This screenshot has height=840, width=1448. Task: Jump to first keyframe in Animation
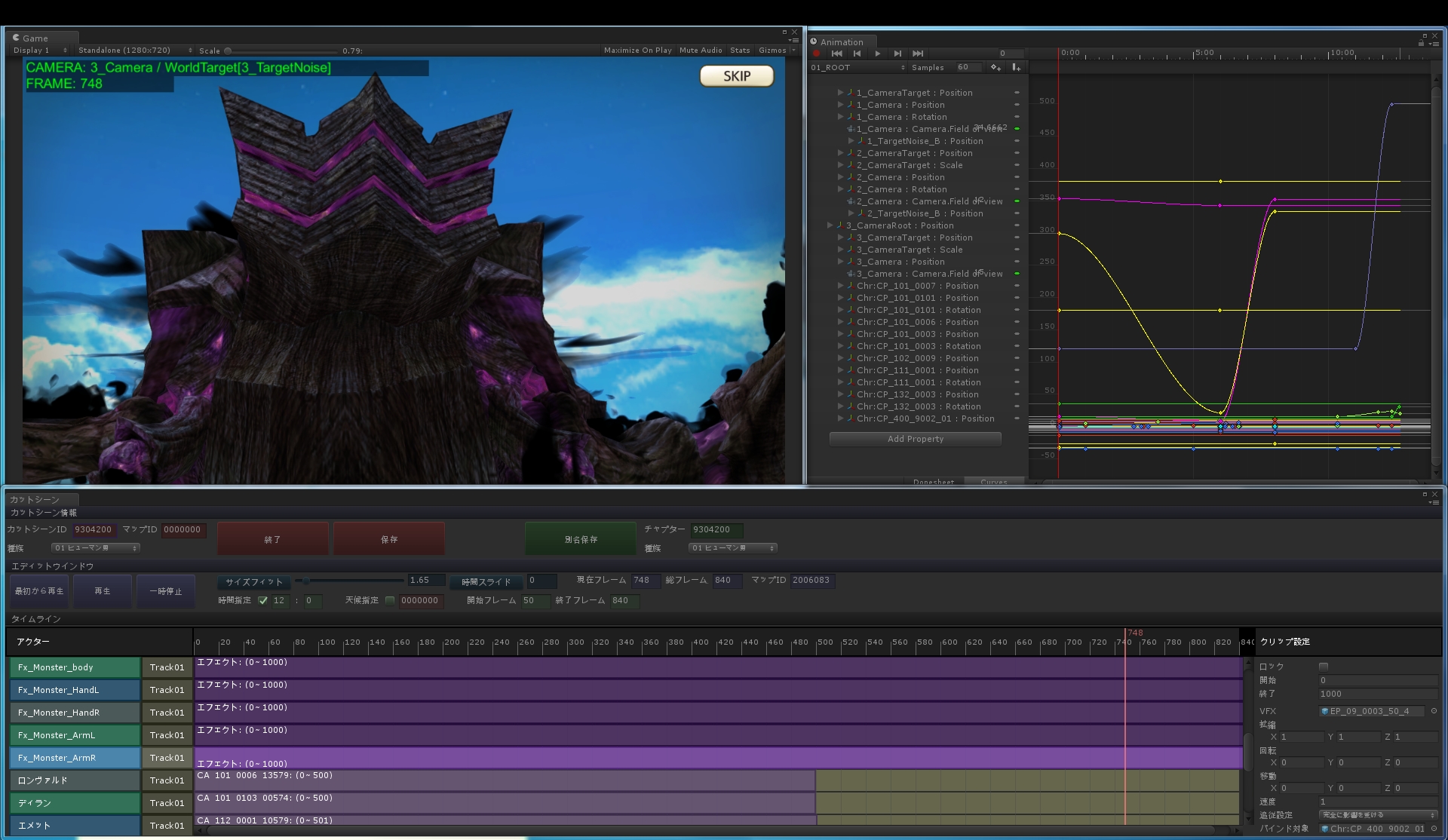tap(836, 54)
